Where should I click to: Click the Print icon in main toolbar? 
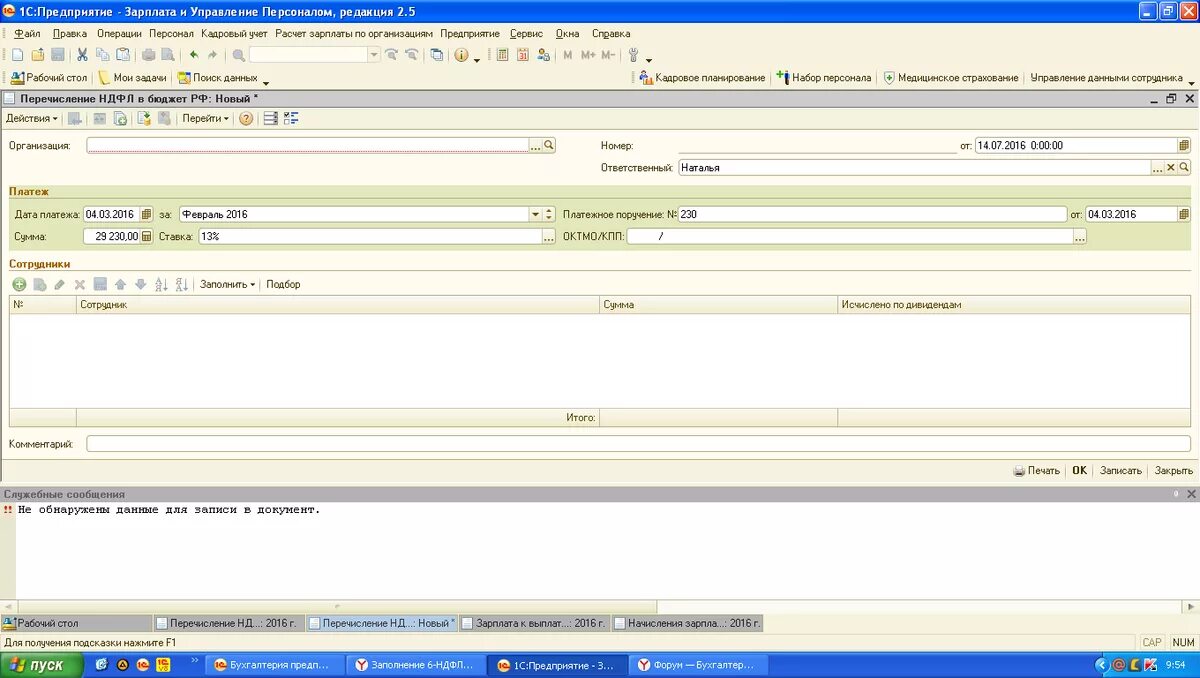tap(148, 55)
